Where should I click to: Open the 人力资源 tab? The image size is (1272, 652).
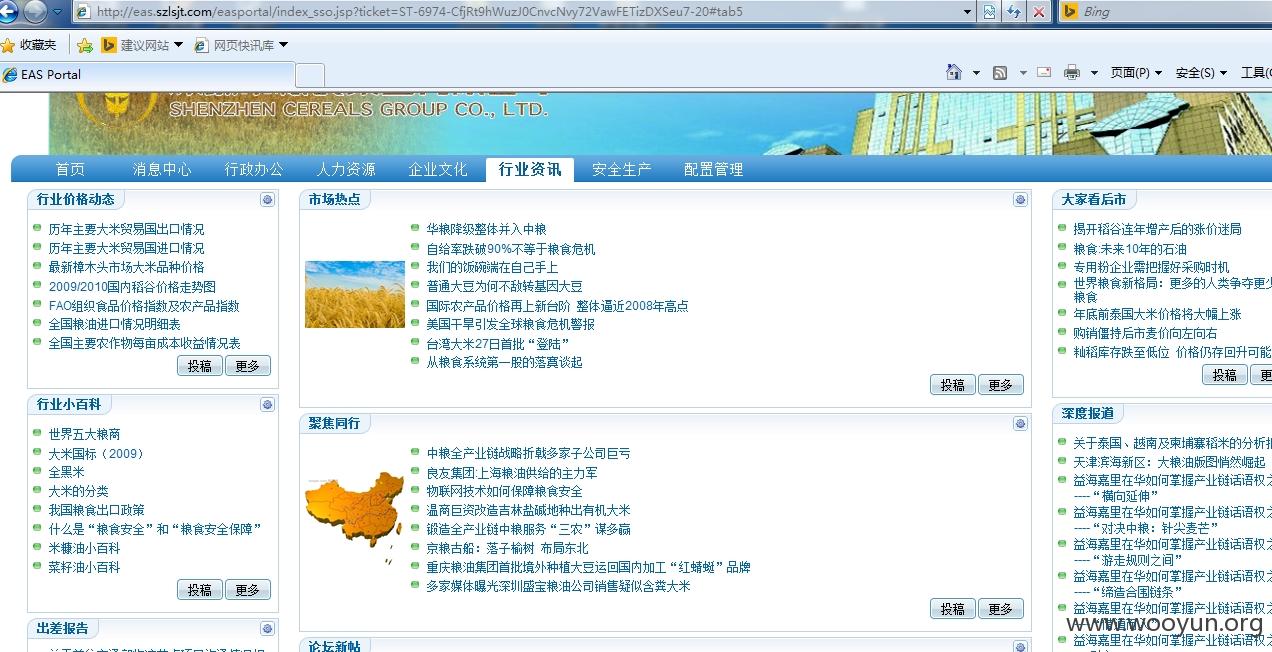pos(346,169)
